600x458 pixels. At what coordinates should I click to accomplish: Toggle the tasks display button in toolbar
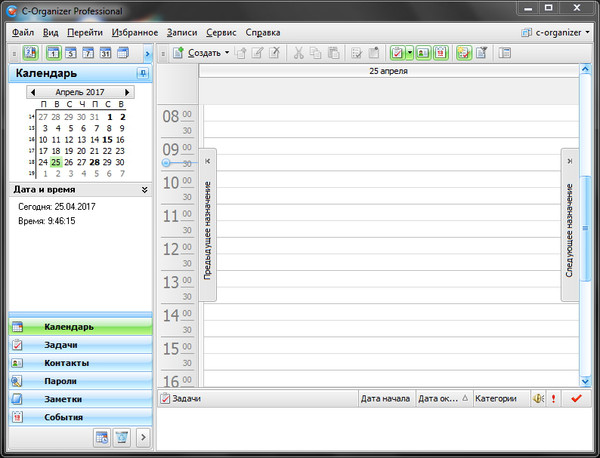tap(396, 52)
